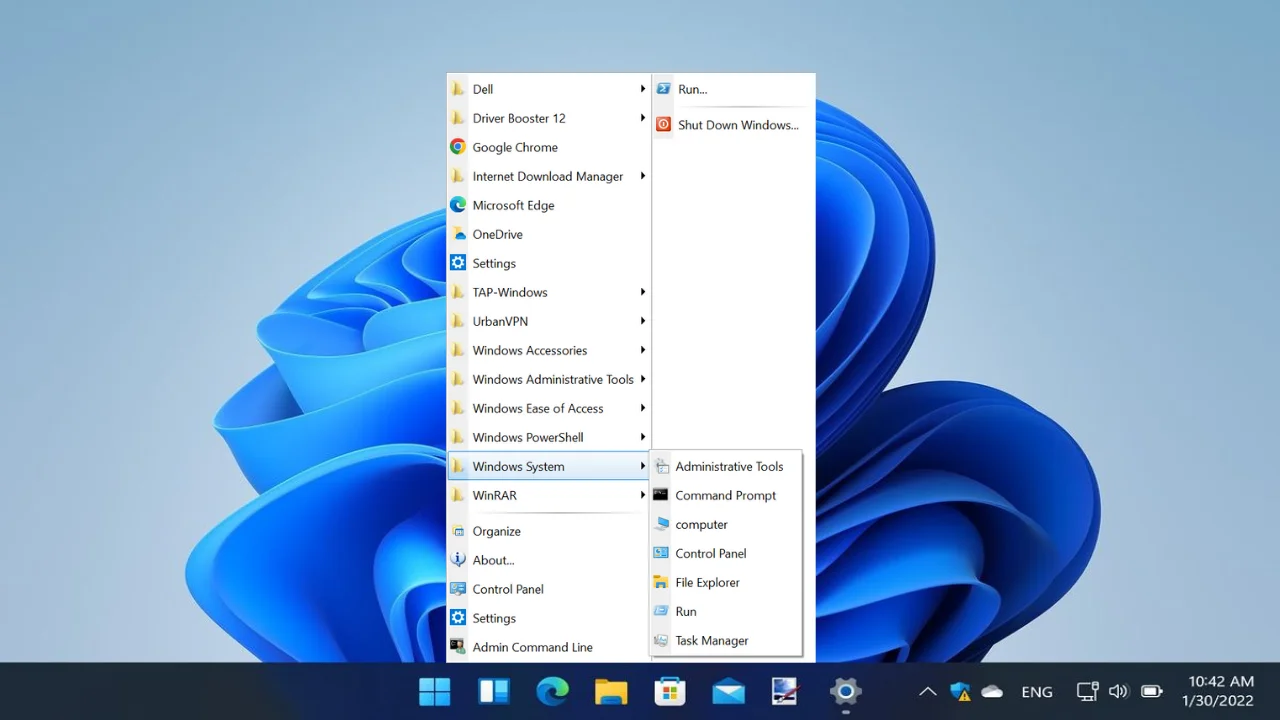The height and width of the screenshot is (720, 1280).
Task: Open the clock showing 10:42 AM
Action: pos(1217,691)
